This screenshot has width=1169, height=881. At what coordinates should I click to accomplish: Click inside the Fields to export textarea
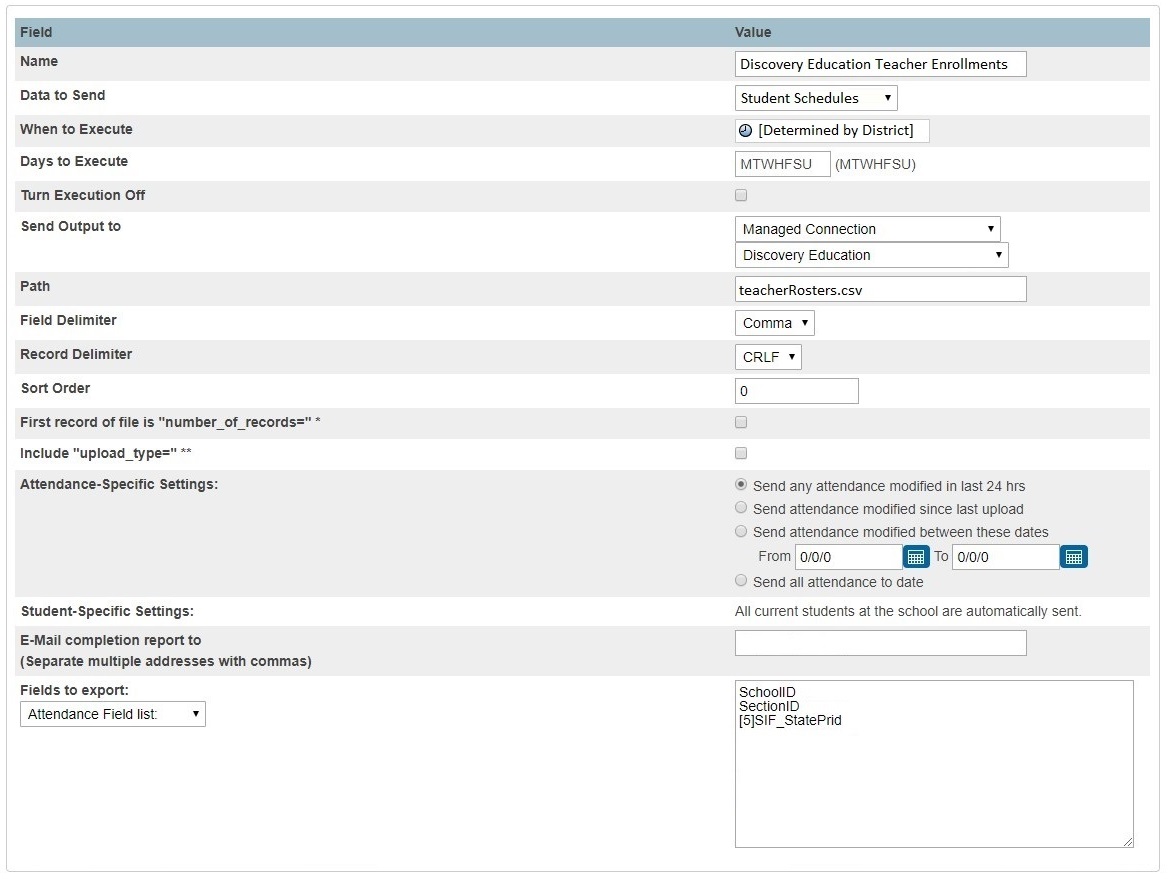click(x=933, y=763)
